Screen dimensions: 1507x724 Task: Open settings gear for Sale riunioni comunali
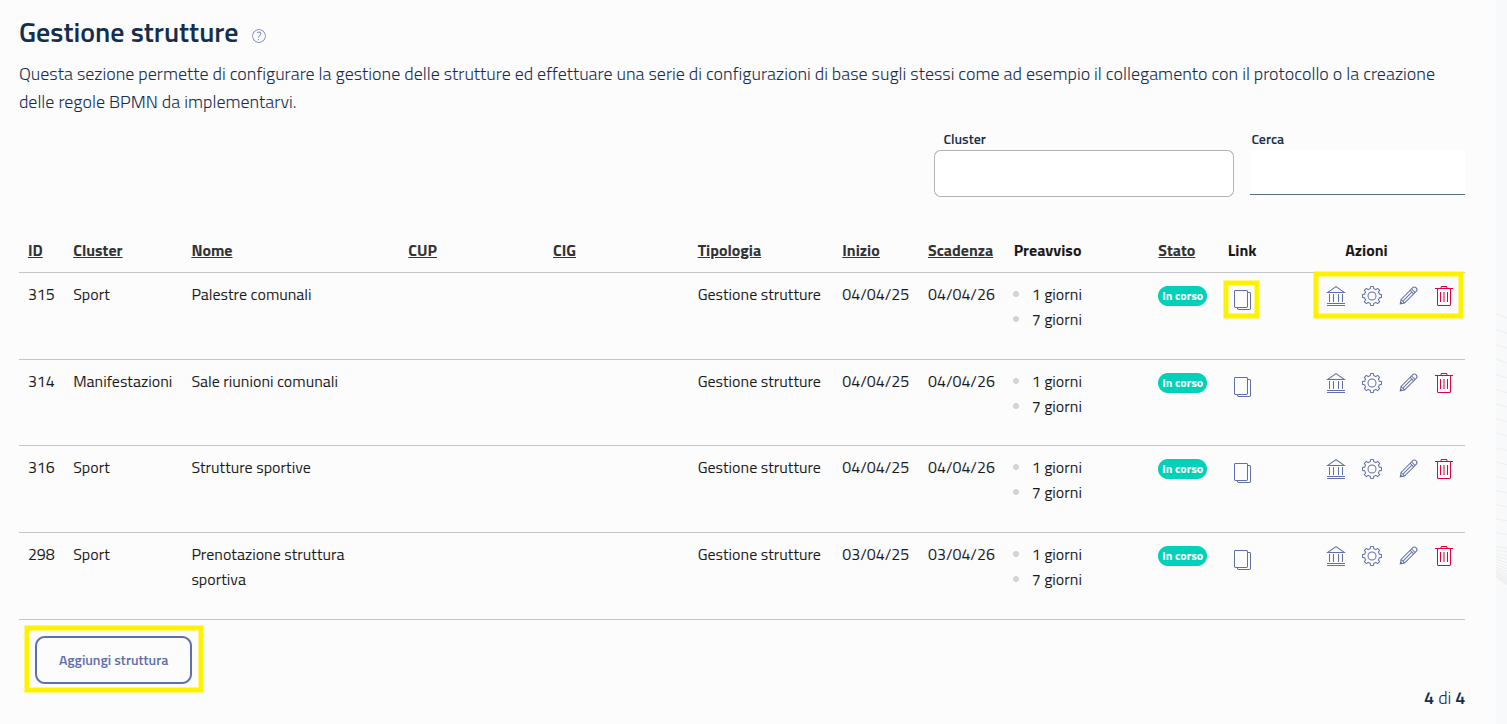click(1372, 382)
